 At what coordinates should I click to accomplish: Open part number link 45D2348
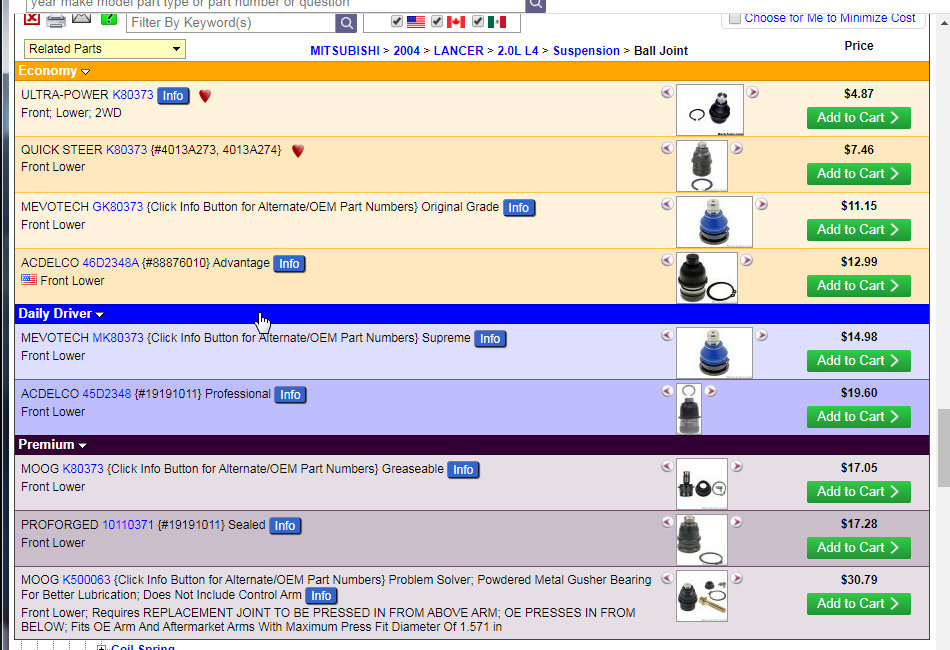[107, 394]
